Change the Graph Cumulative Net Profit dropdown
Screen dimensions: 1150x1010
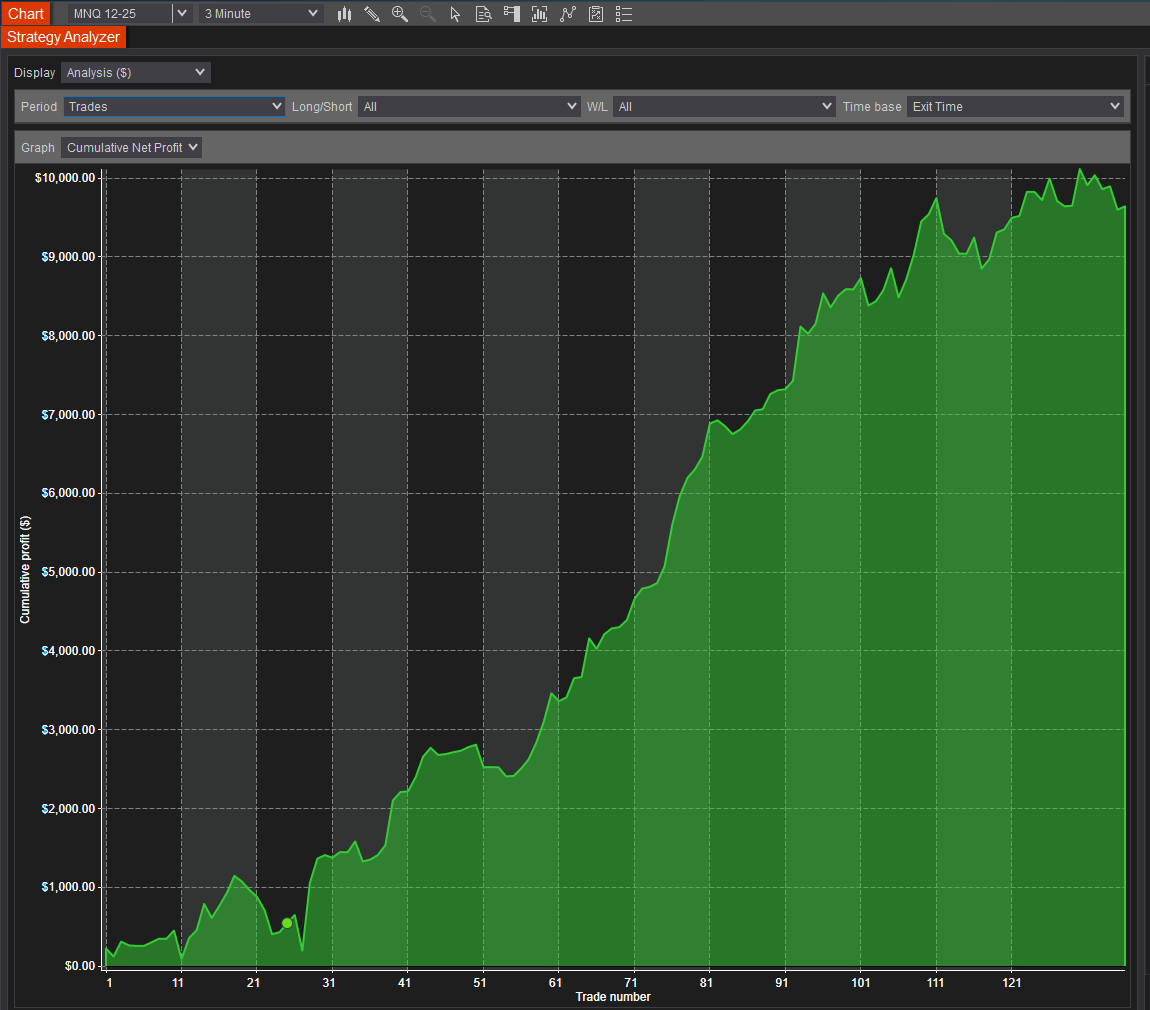pyautogui.click(x=131, y=148)
